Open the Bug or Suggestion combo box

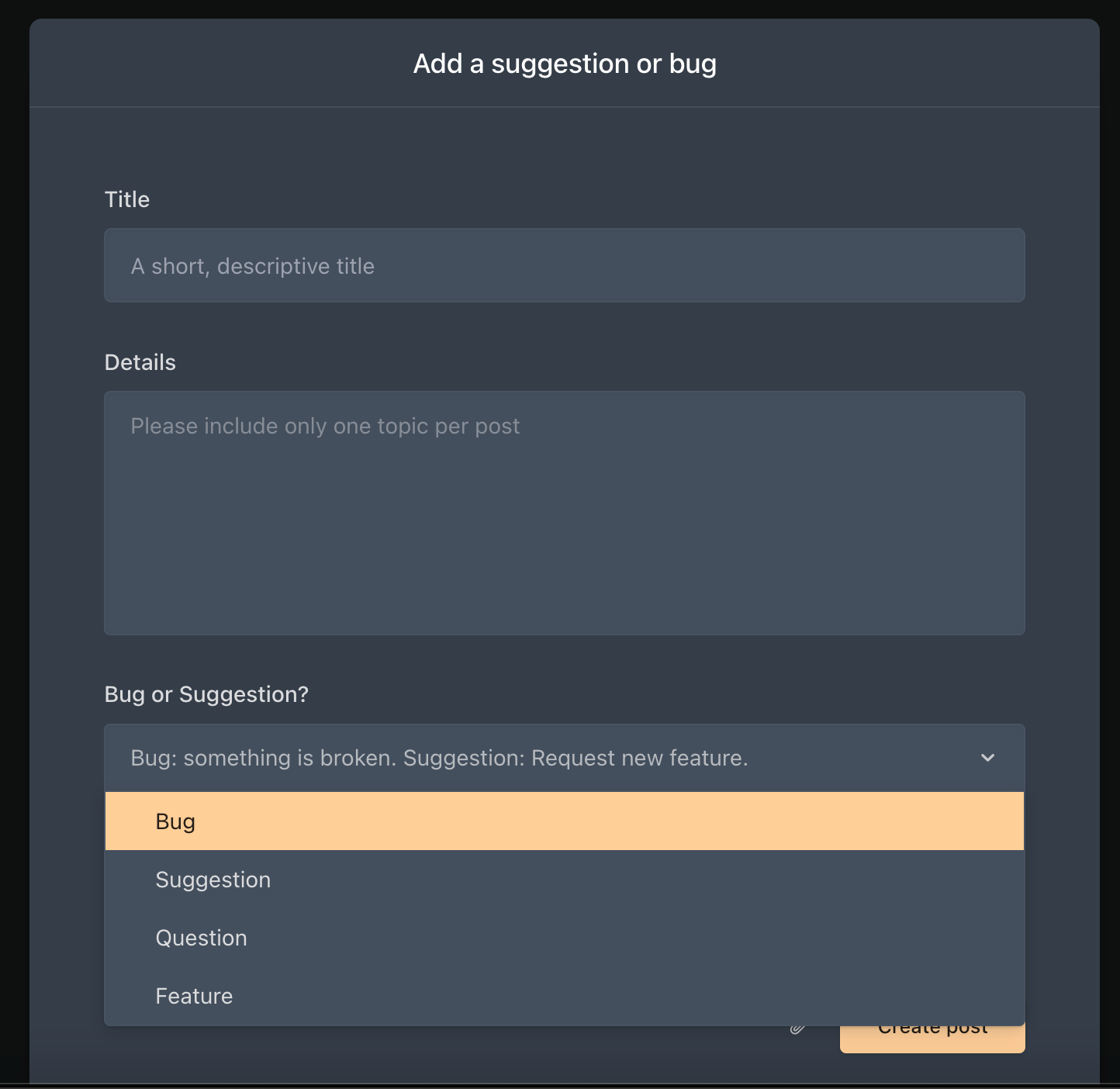[x=565, y=758]
